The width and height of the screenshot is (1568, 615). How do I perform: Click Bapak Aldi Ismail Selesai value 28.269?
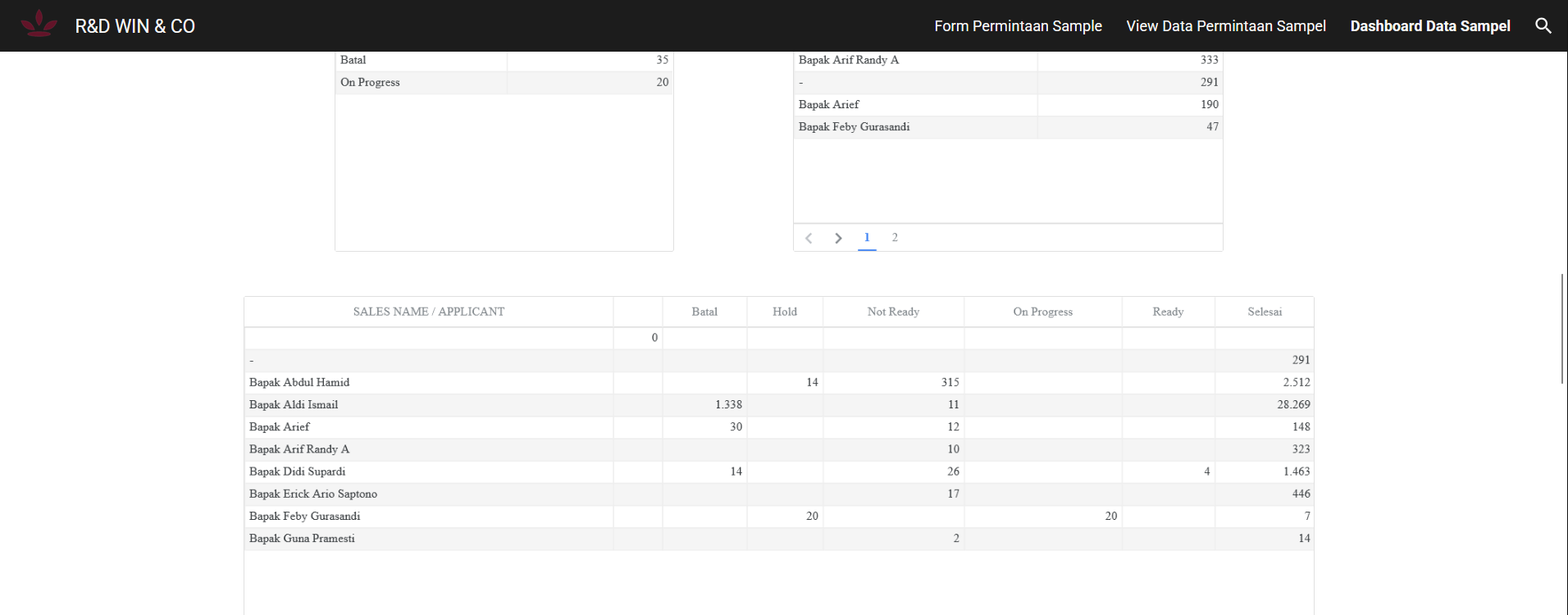(1292, 404)
